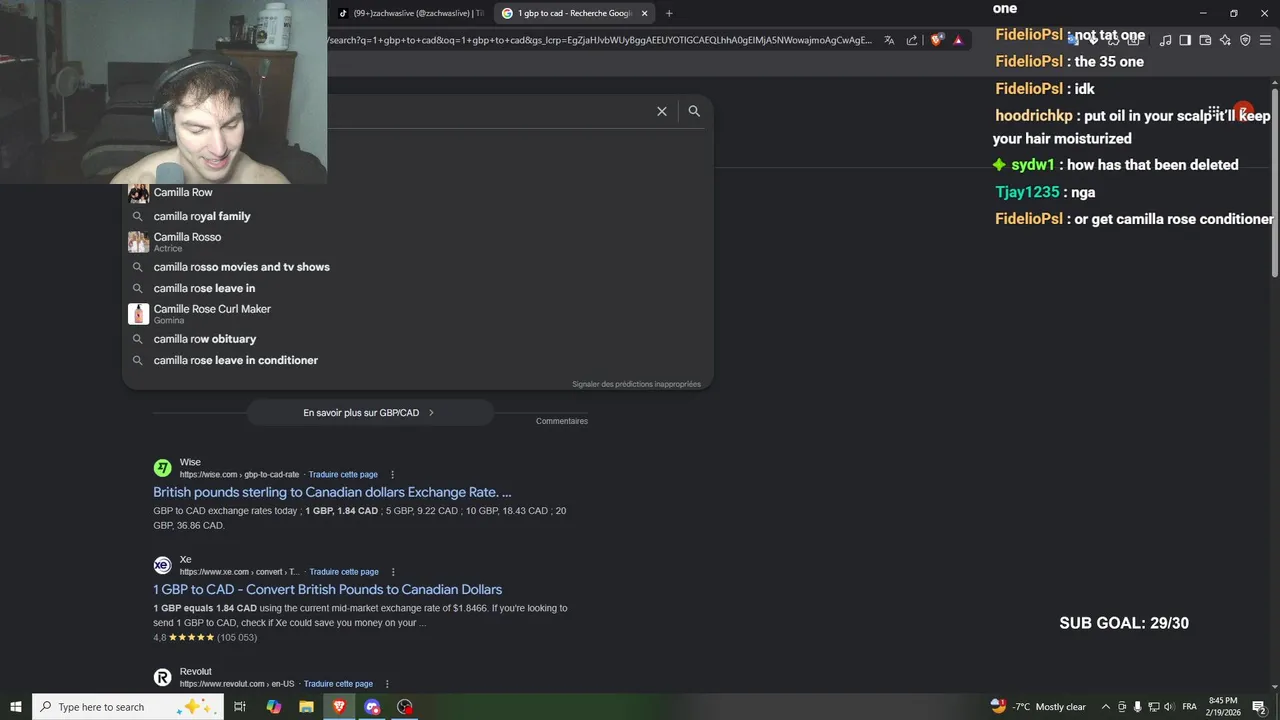Select suggestion camilla rosso movies and tv shows
This screenshot has height=720, width=1280.
418,267
